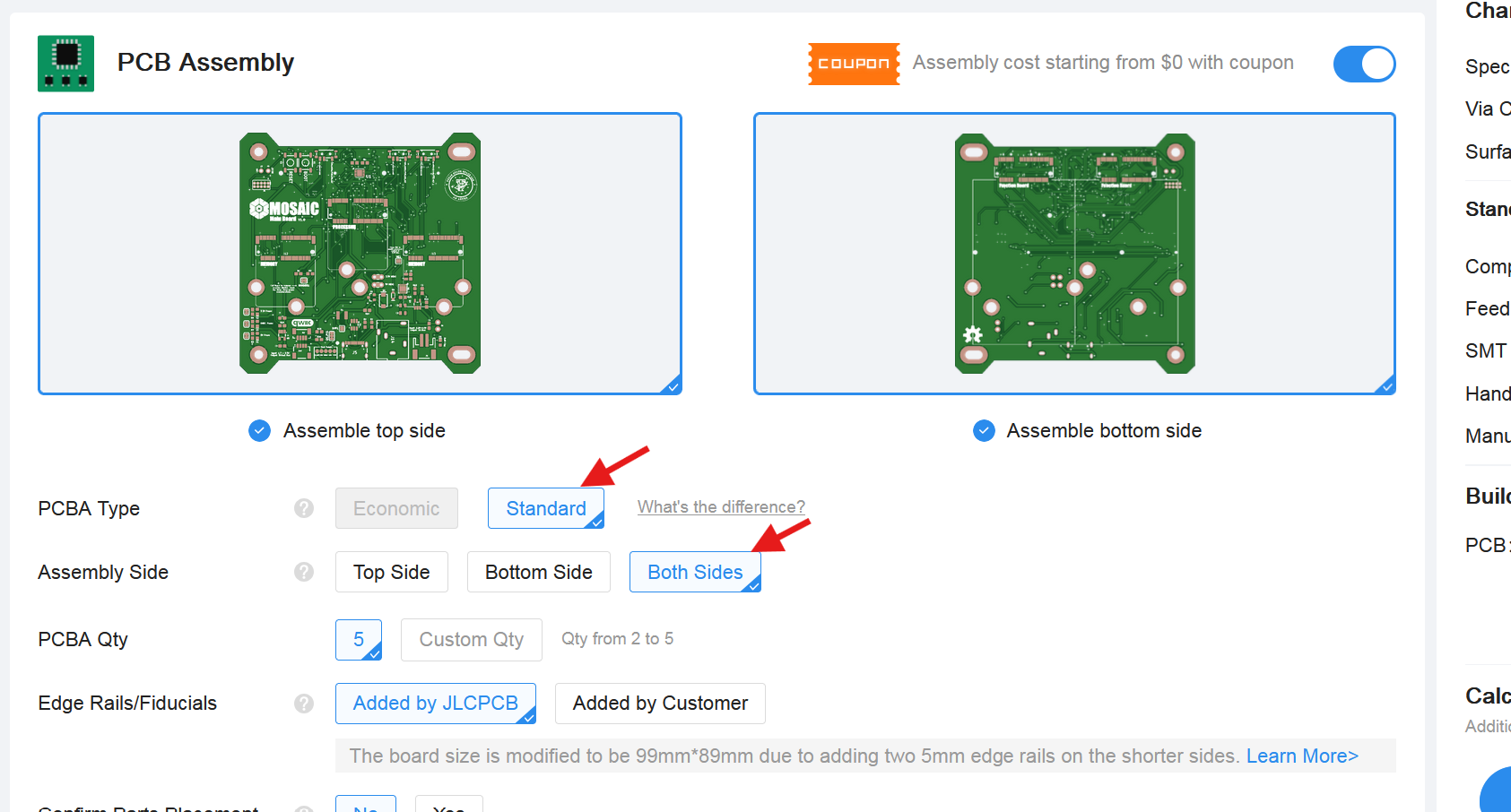This screenshot has width=1511, height=812.
Task: Select the top side PCB preview image
Action: (360, 254)
